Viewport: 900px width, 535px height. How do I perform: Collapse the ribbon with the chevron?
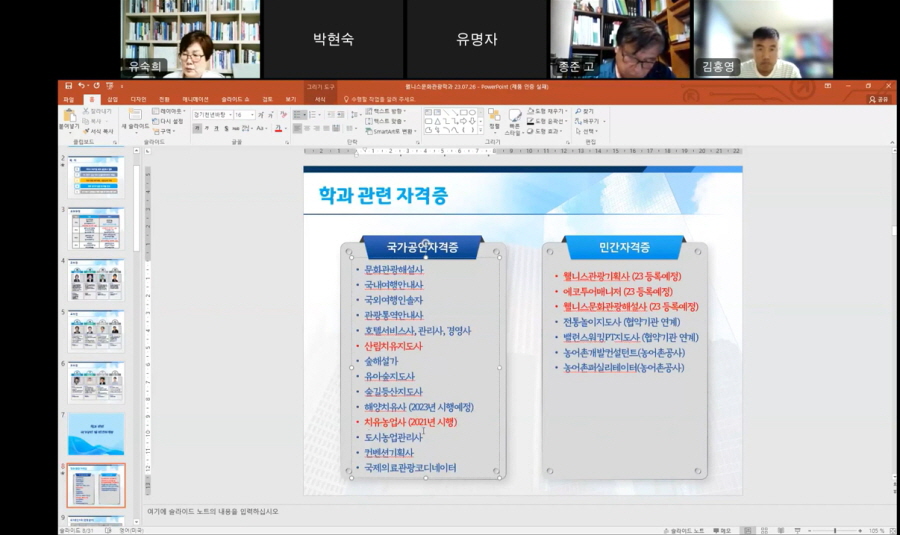(x=892, y=142)
